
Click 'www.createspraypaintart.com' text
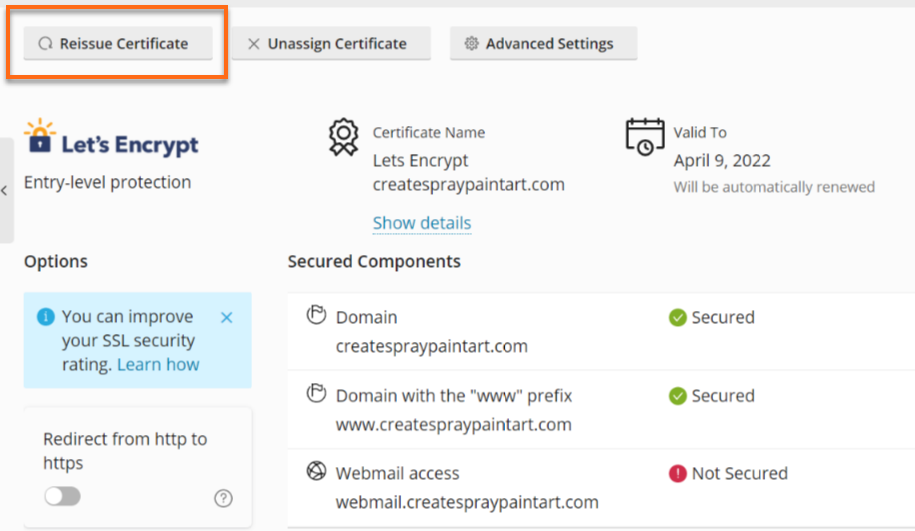coord(453,424)
